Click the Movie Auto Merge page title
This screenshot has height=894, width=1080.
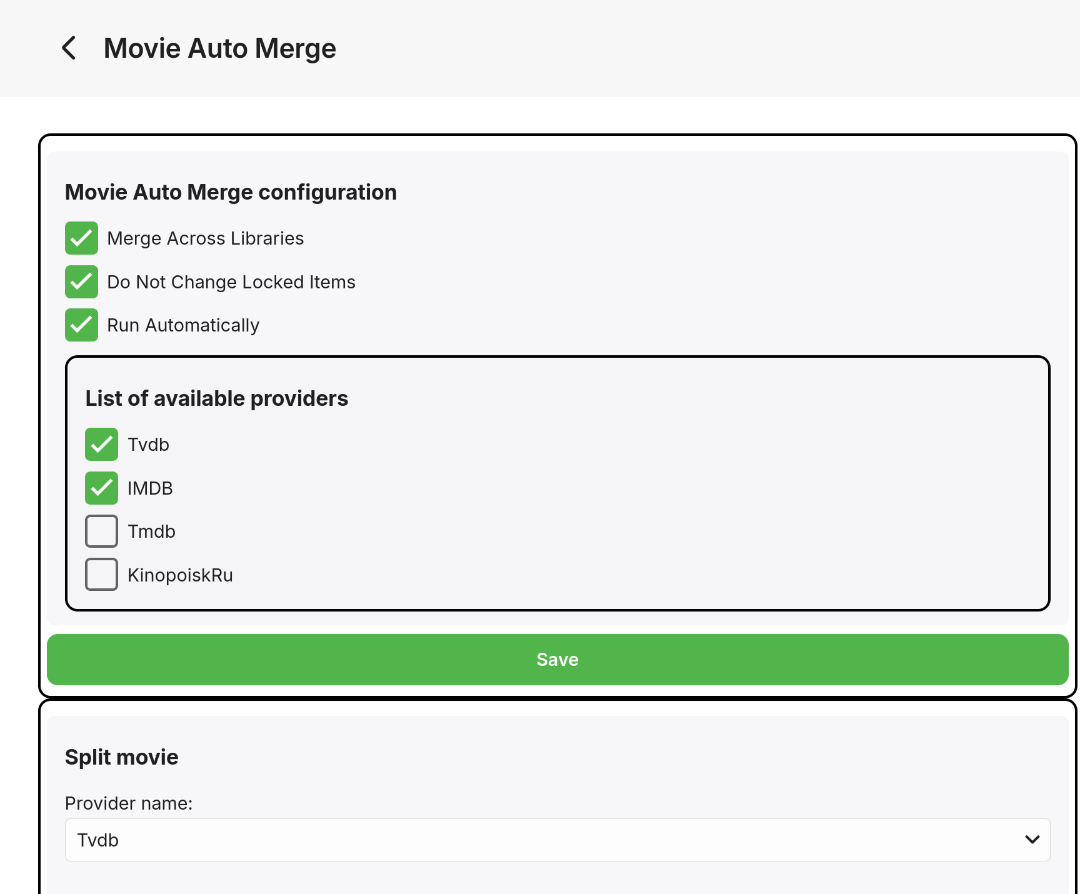(x=220, y=48)
